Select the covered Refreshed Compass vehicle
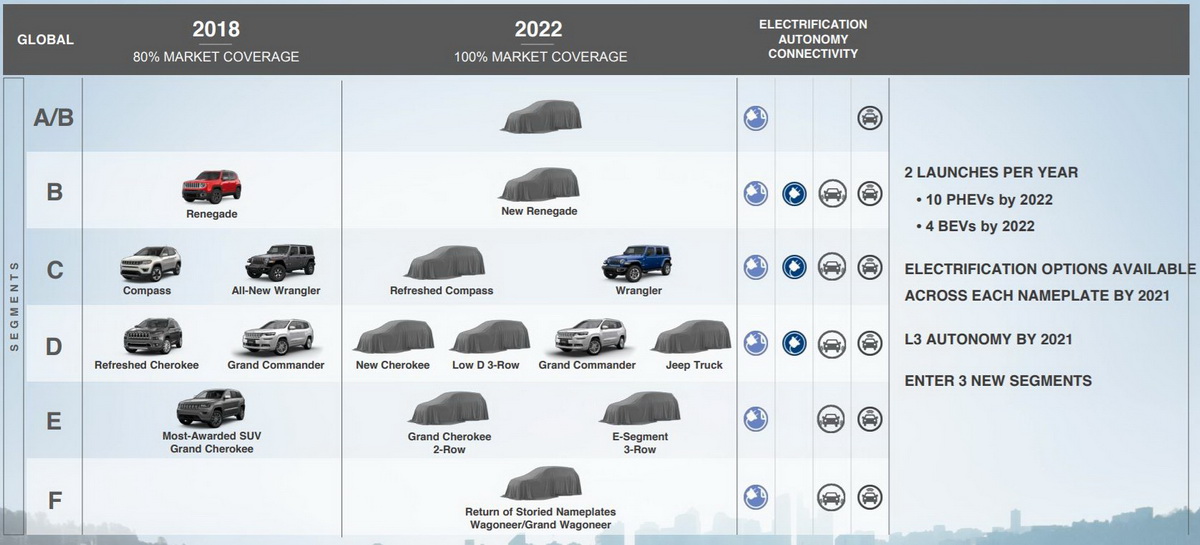The height and width of the screenshot is (545, 1200). [445, 262]
